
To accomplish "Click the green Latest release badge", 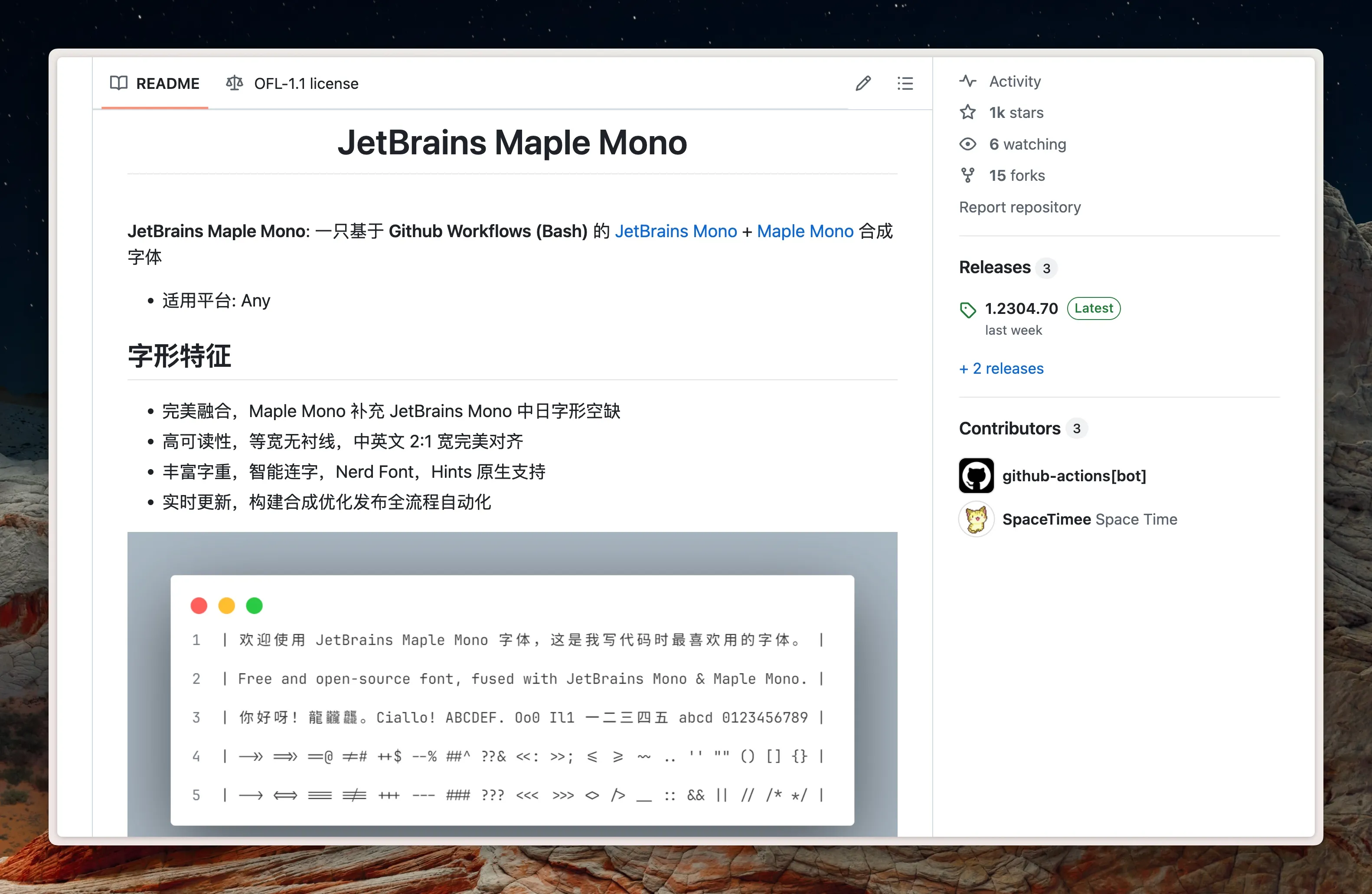I will point(1094,308).
